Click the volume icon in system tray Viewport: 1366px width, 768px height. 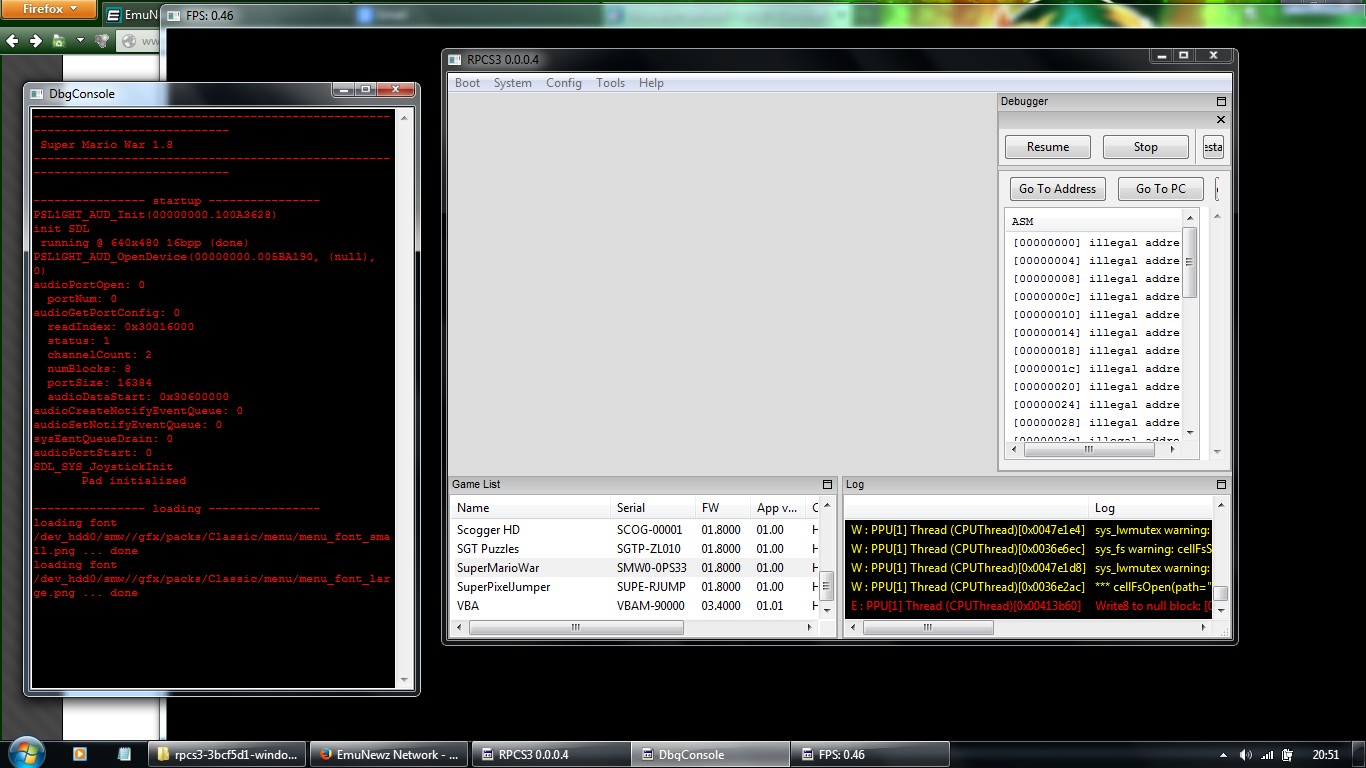point(1245,755)
